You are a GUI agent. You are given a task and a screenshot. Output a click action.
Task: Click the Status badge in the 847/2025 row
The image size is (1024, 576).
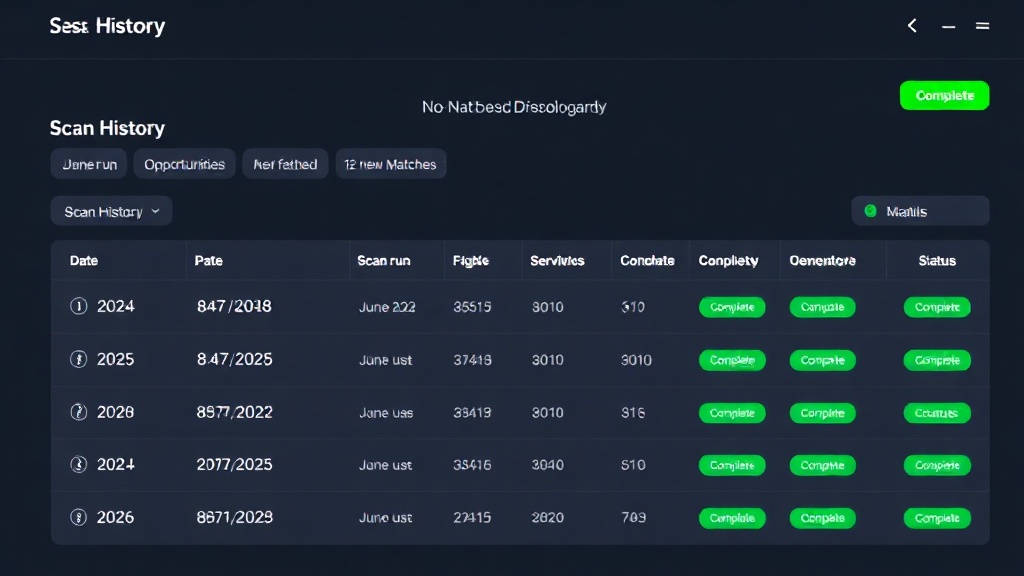937,360
